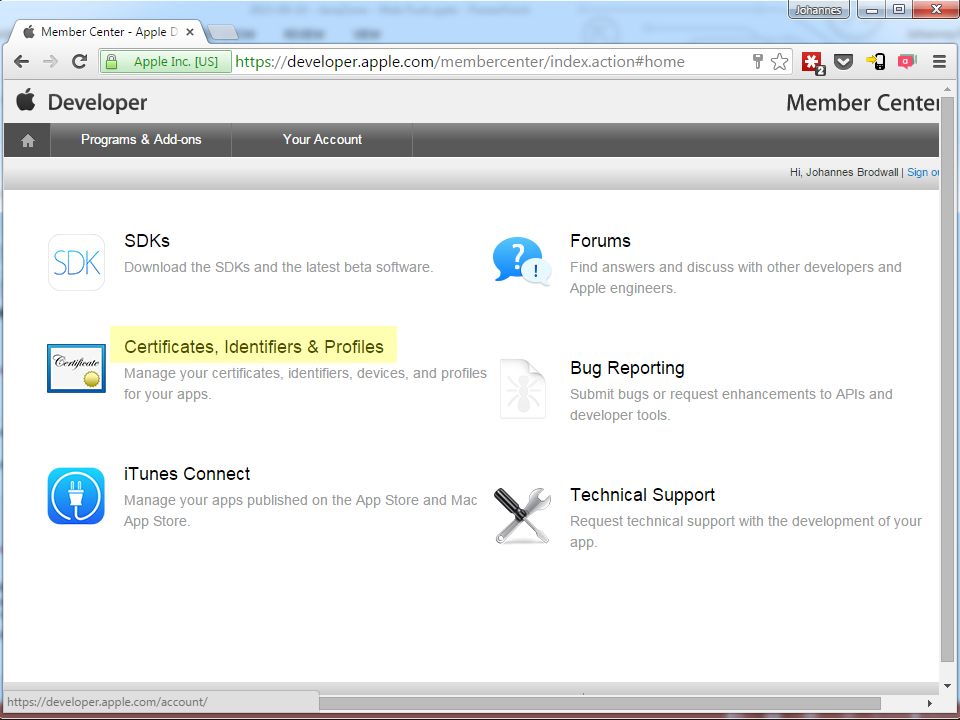
Task: Click the browser forward arrow
Action: pyautogui.click(x=50, y=61)
